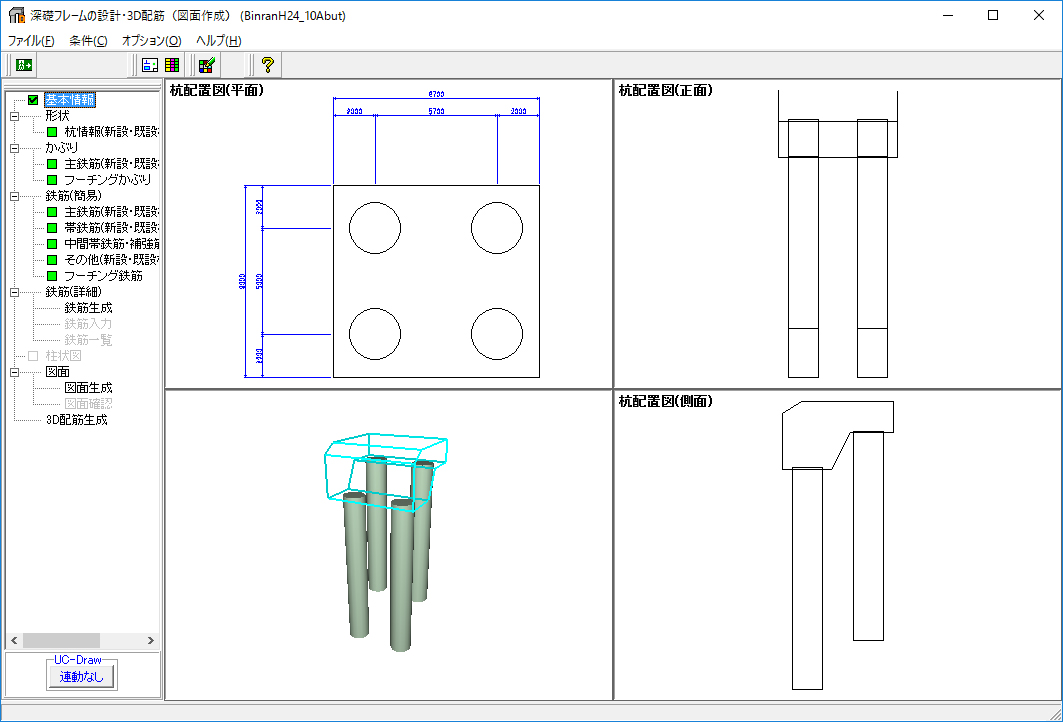The height and width of the screenshot is (722, 1063).
Task: Toggle the 基本情報 checkbox in the tree
Action: [33, 100]
